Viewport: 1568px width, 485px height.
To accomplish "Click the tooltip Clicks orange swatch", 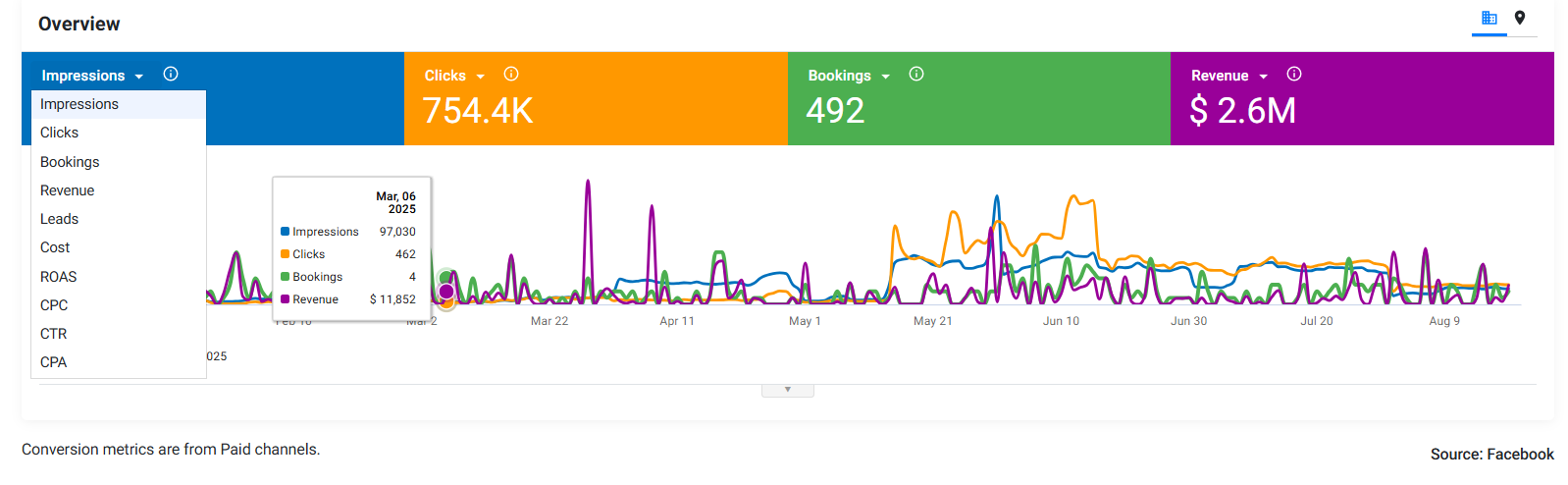I will pos(285,254).
